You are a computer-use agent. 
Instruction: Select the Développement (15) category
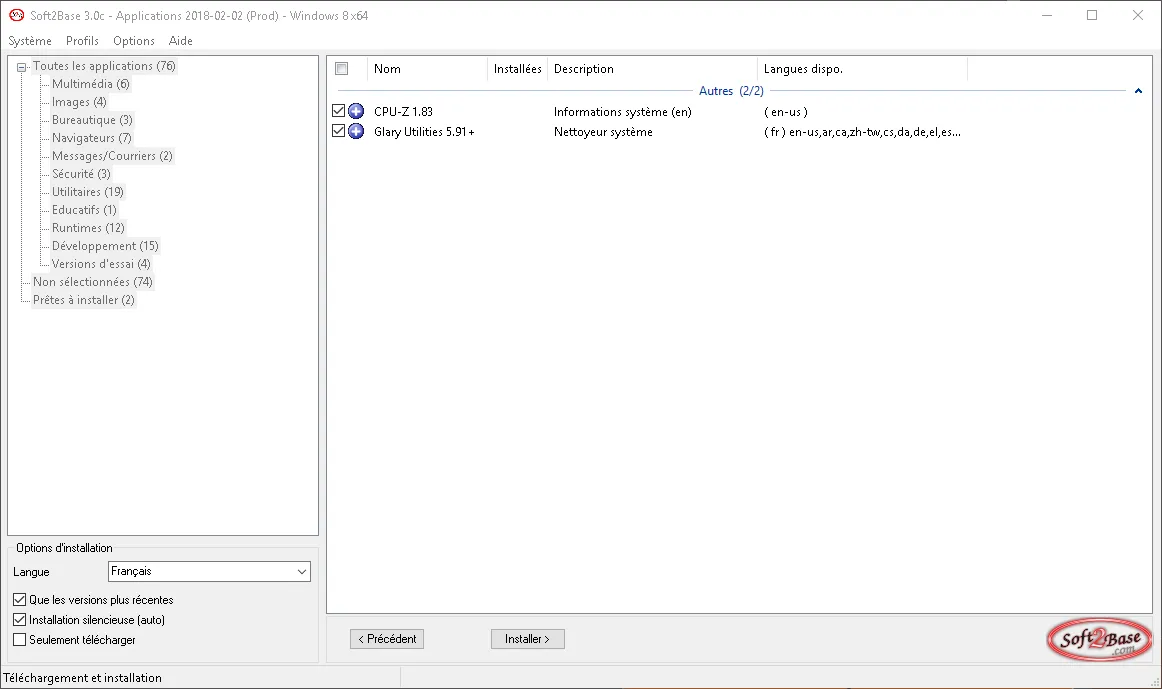[x=105, y=246]
